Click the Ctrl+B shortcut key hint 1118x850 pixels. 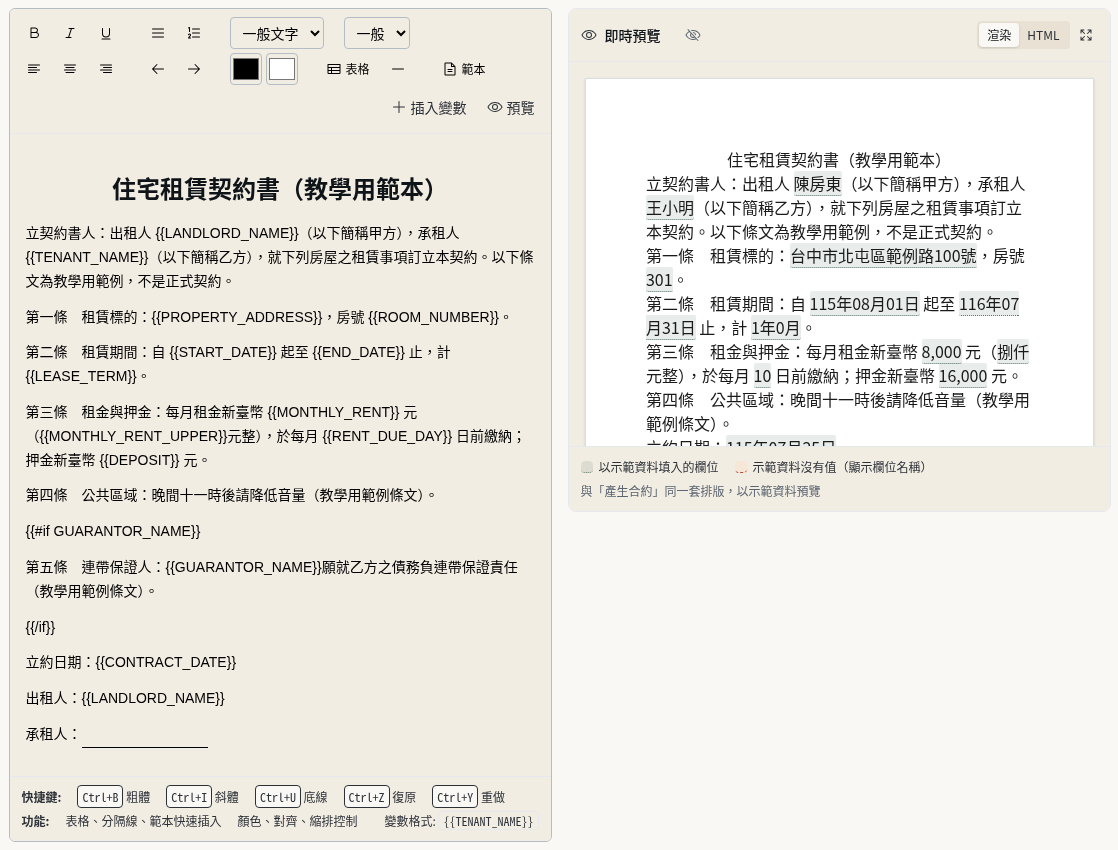(100, 797)
